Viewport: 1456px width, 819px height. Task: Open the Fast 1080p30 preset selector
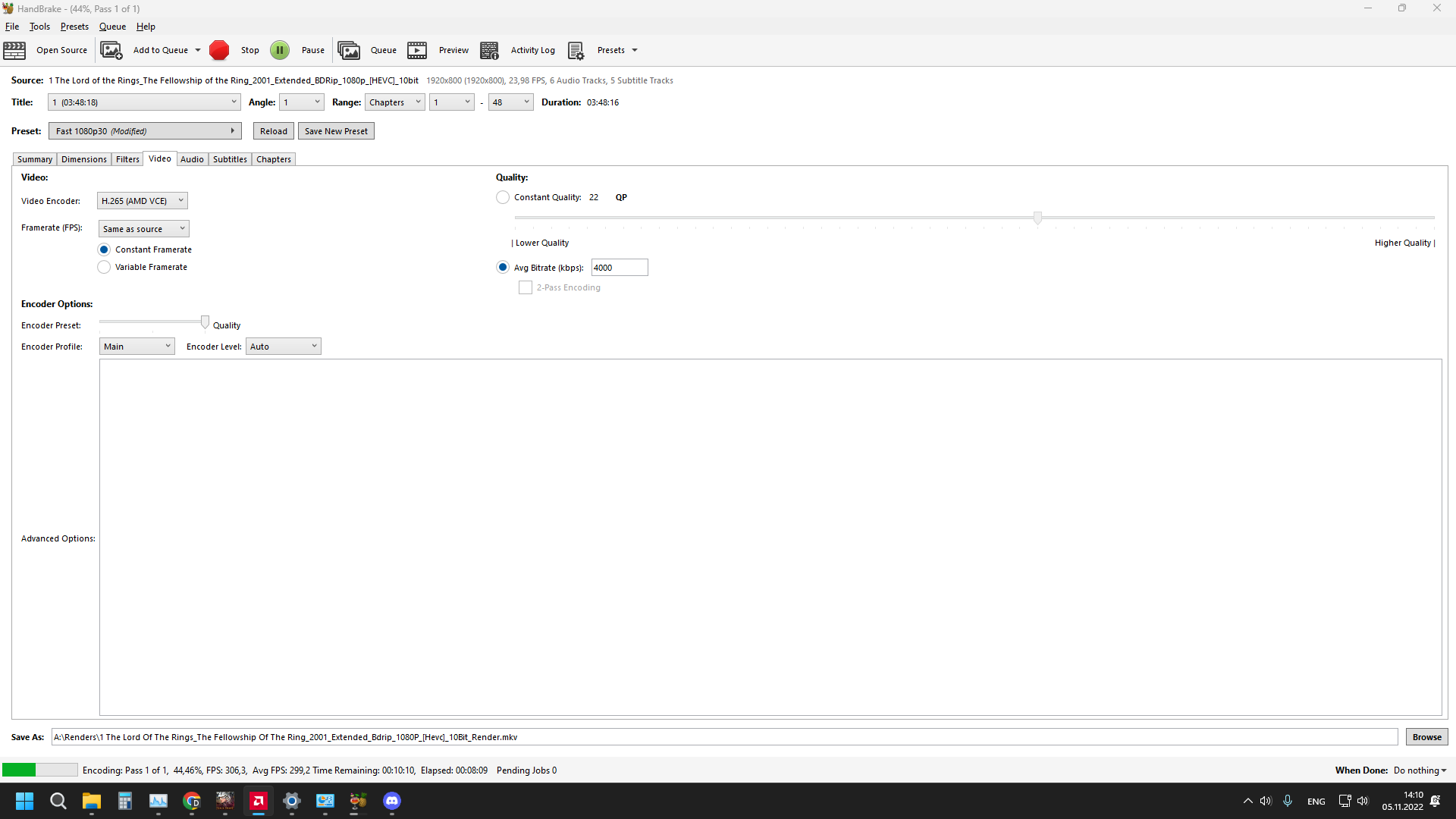pyautogui.click(x=145, y=131)
